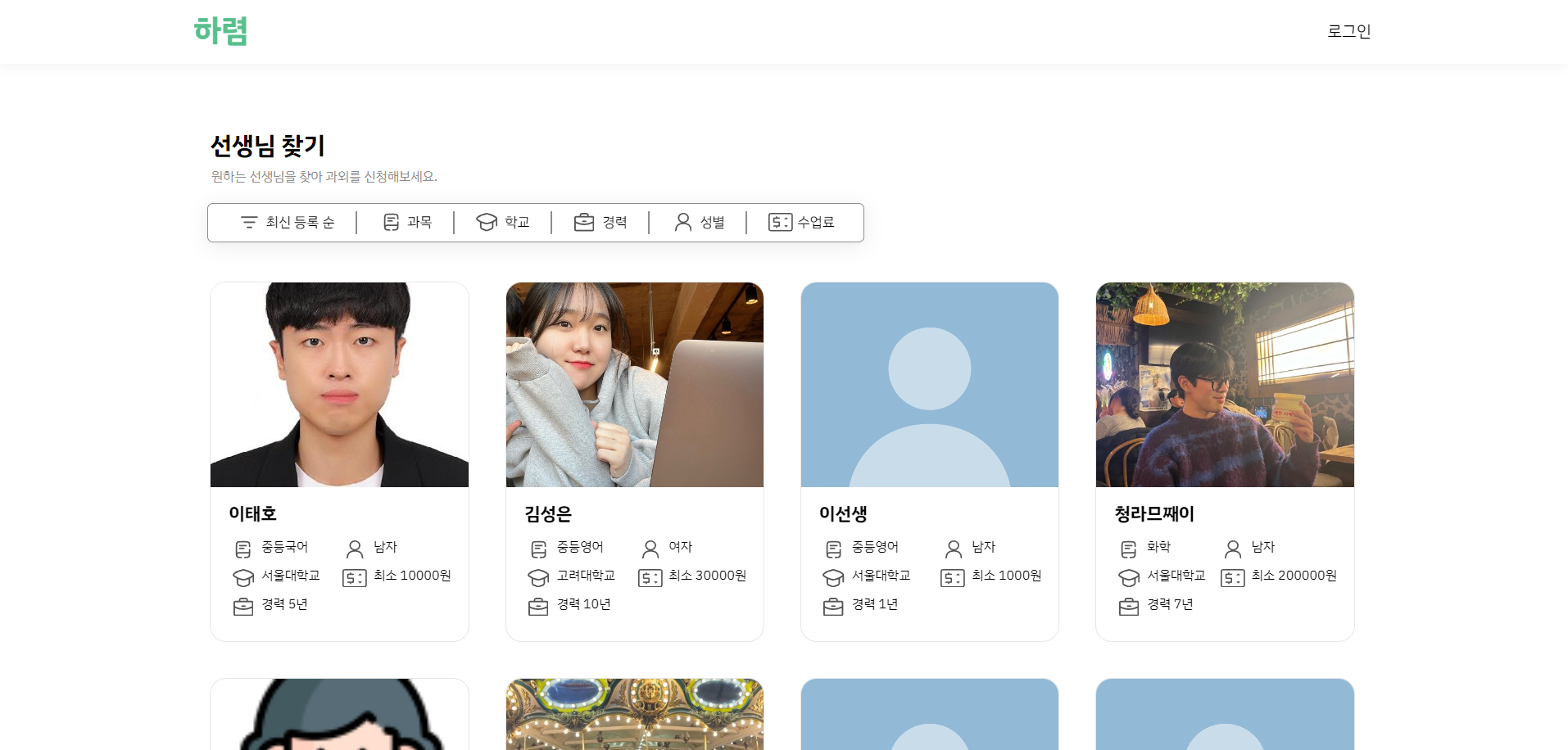The width and height of the screenshot is (1568, 750).
Task: Click the gender icon on 이선생's card
Action: click(x=954, y=549)
